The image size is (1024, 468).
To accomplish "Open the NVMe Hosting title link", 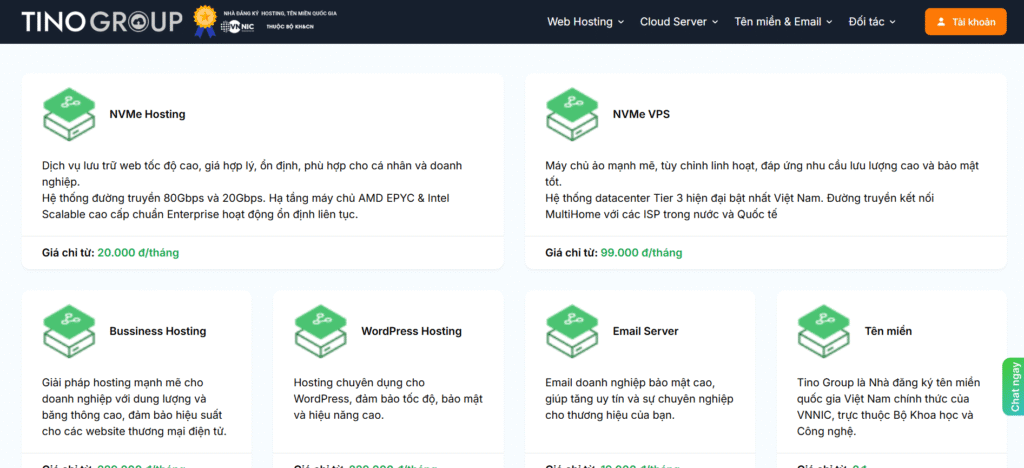I will coord(147,114).
